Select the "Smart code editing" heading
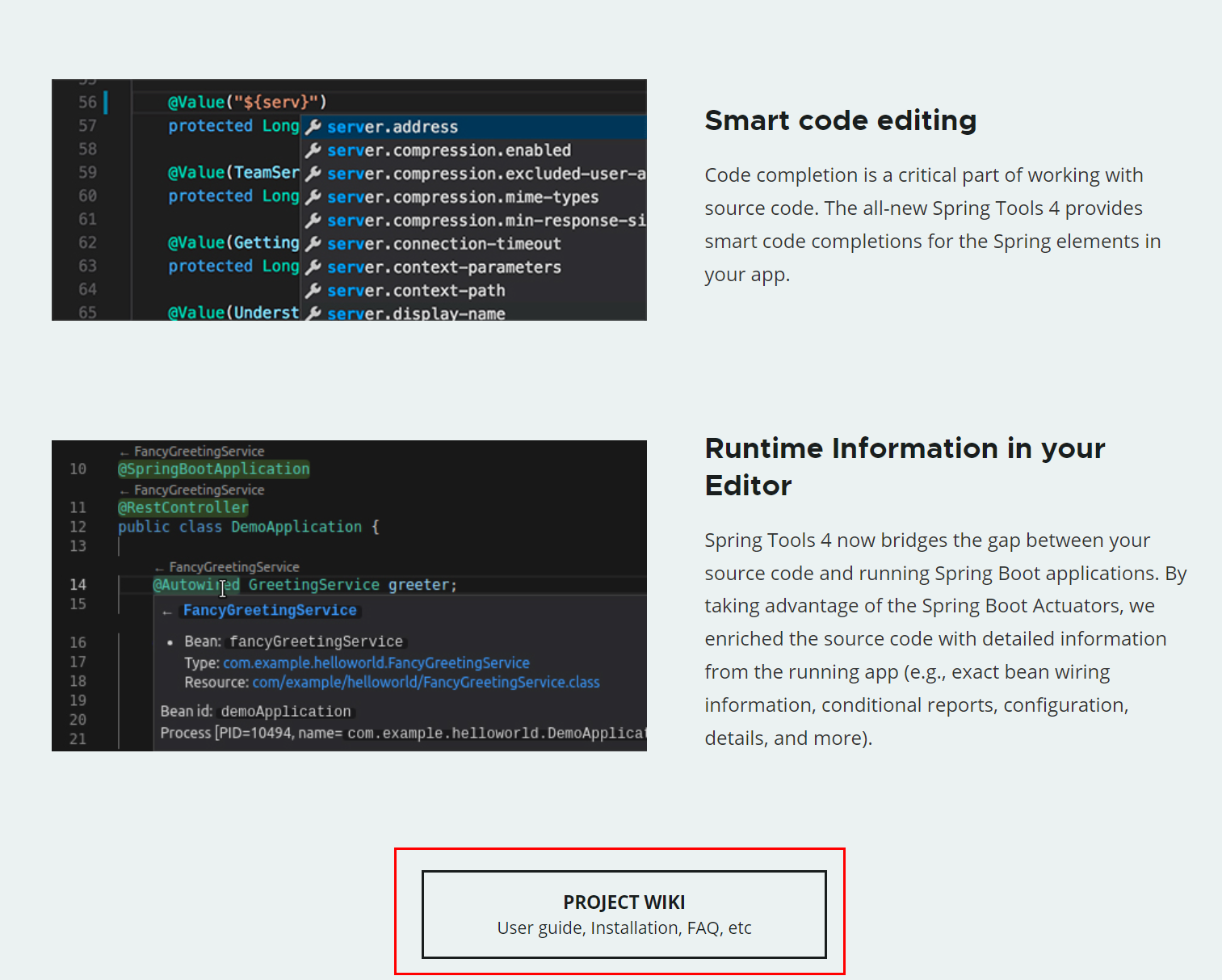 click(841, 120)
